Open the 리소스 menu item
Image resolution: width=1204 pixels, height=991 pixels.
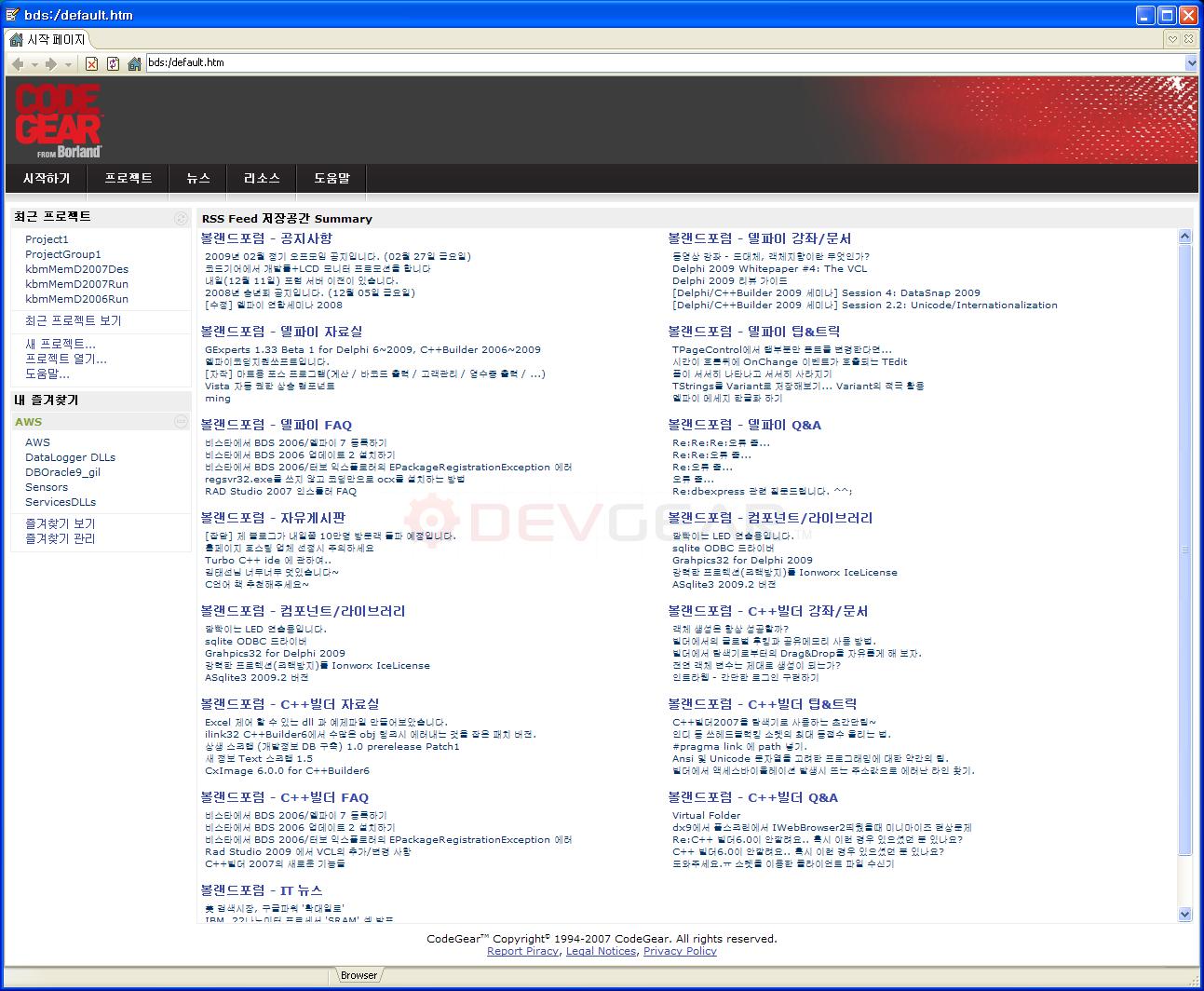(262, 178)
